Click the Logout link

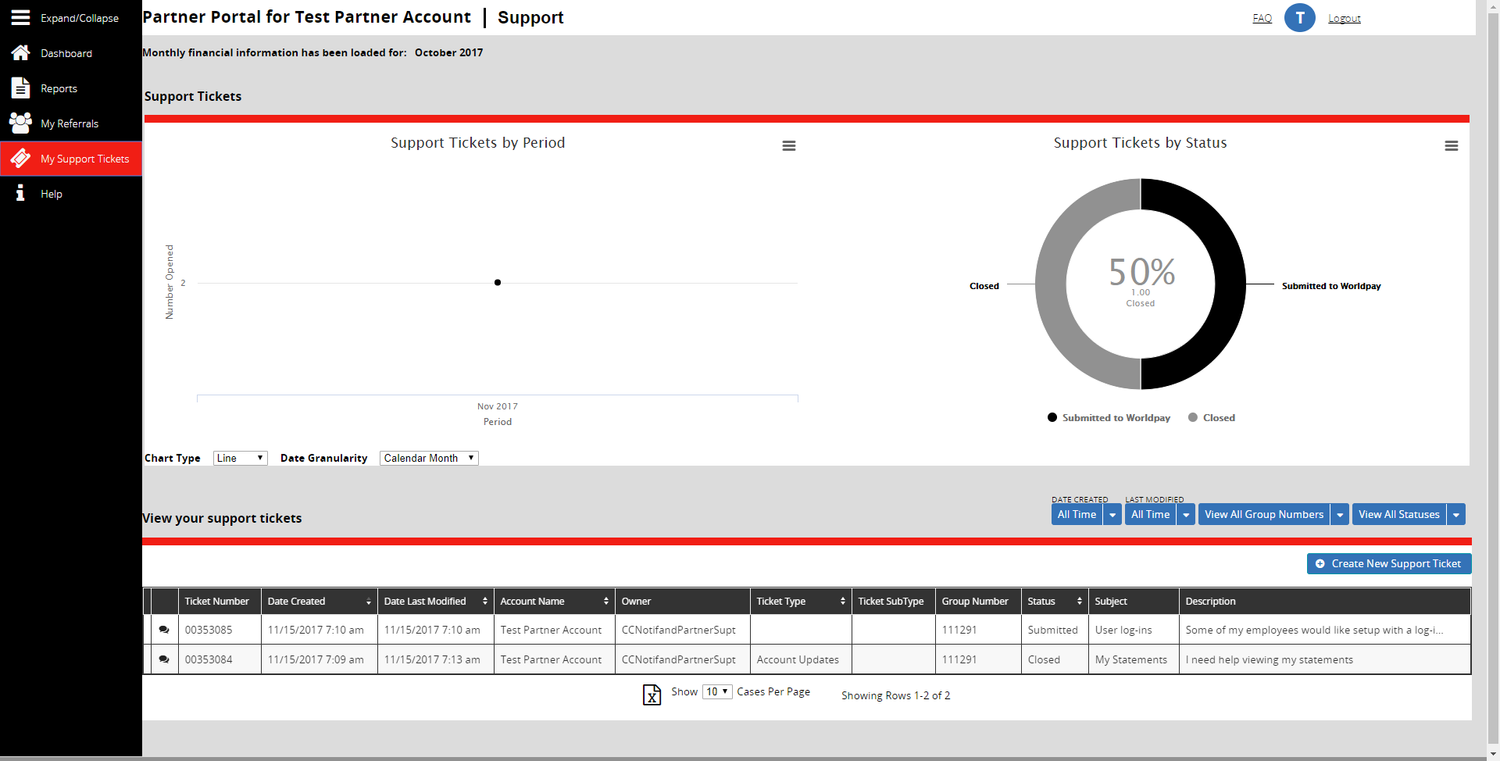pyautogui.click(x=1344, y=18)
